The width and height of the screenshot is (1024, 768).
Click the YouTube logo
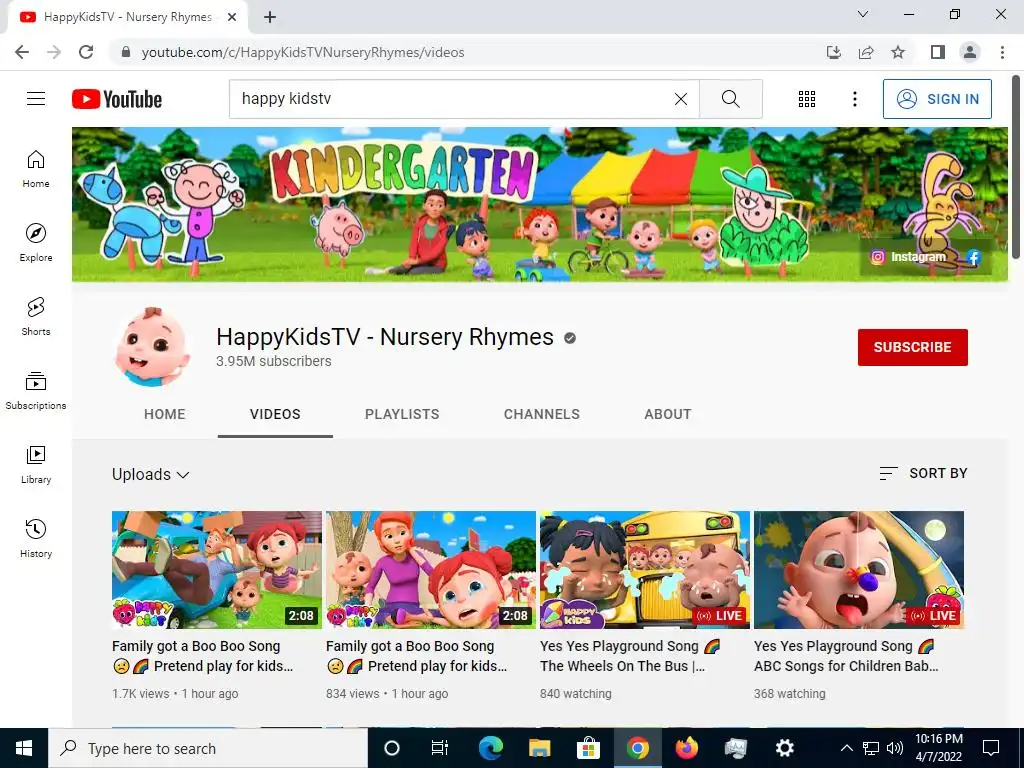tap(117, 99)
